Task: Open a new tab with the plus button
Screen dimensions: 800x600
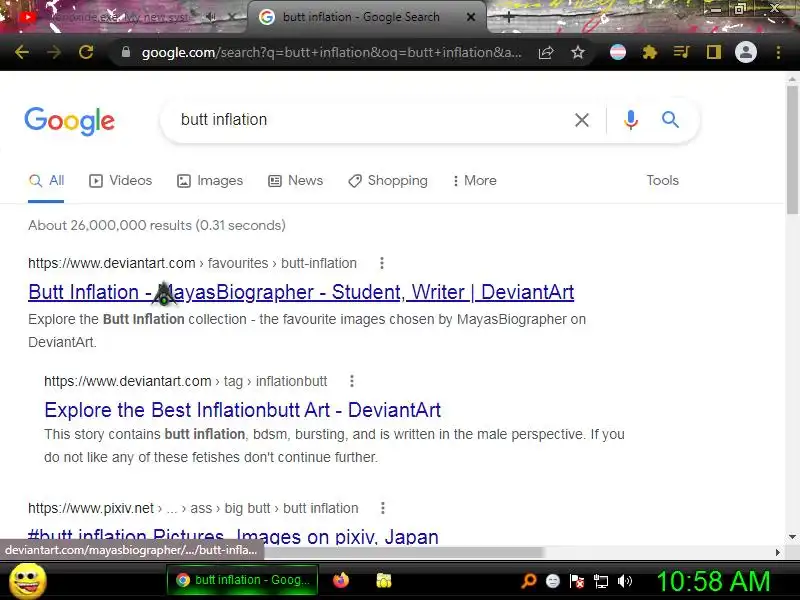Action: click(508, 17)
